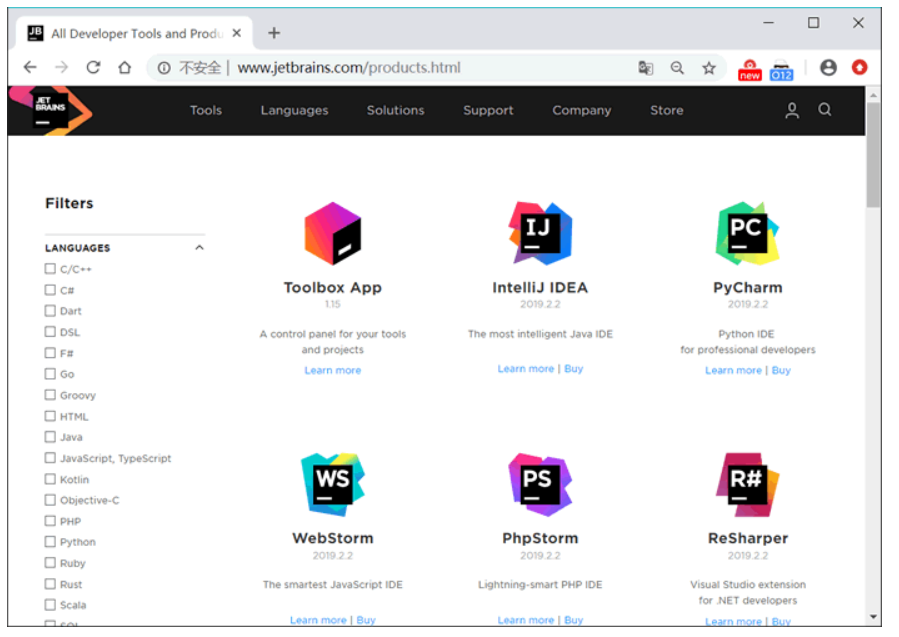Viewport: 899px width, 637px height.
Task: Click the translate page icon in address bar
Action: coord(646,68)
